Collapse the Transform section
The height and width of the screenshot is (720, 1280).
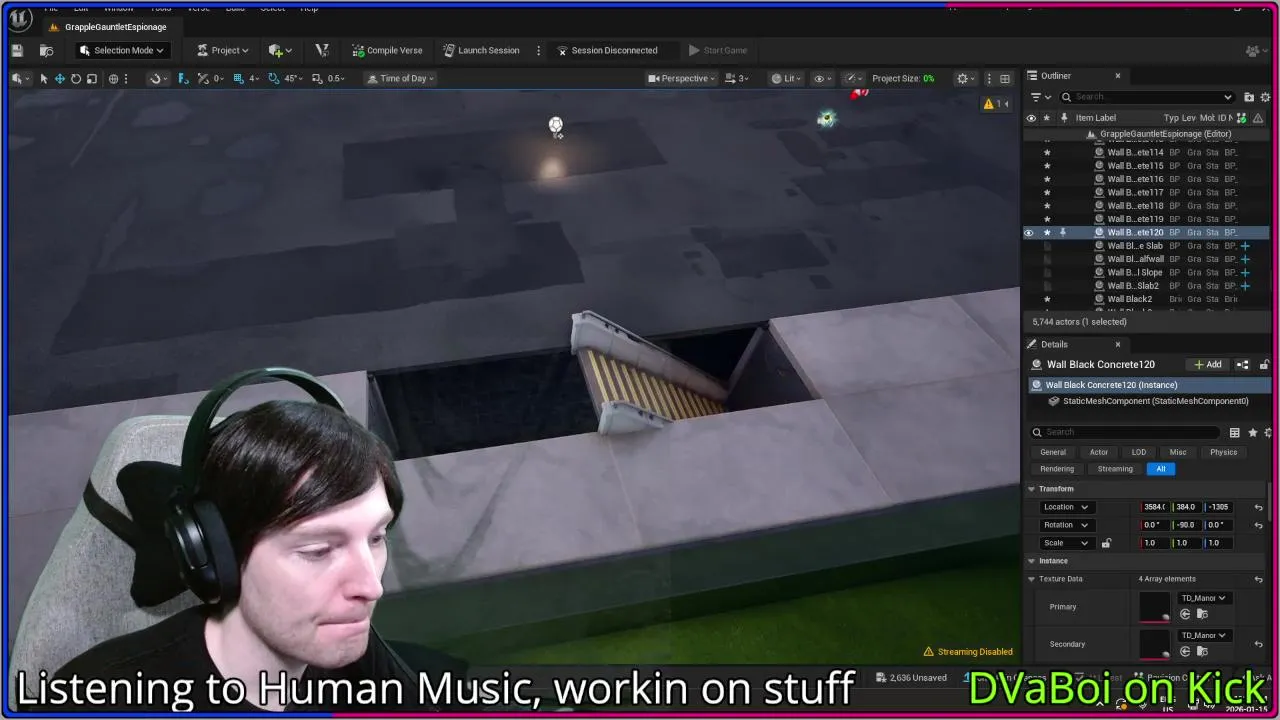(1031, 489)
